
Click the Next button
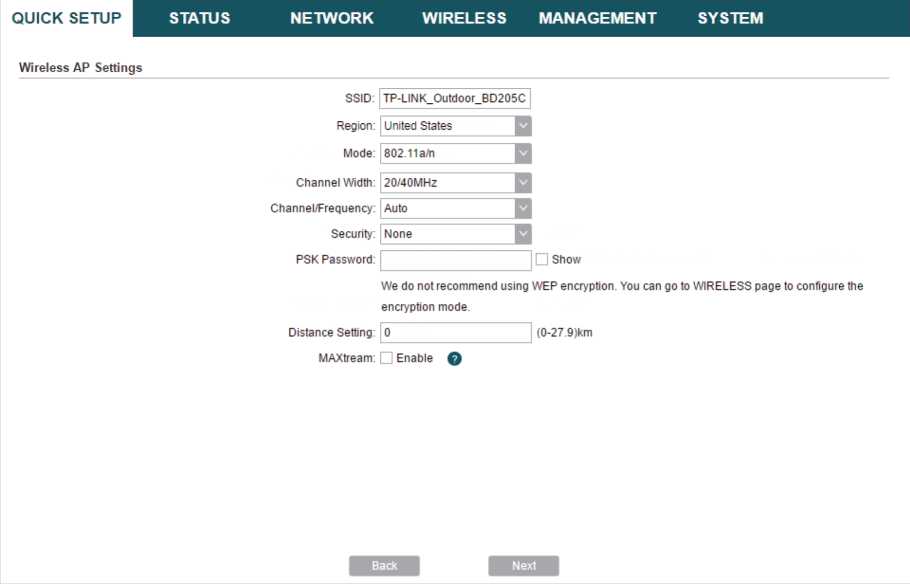(x=523, y=566)
